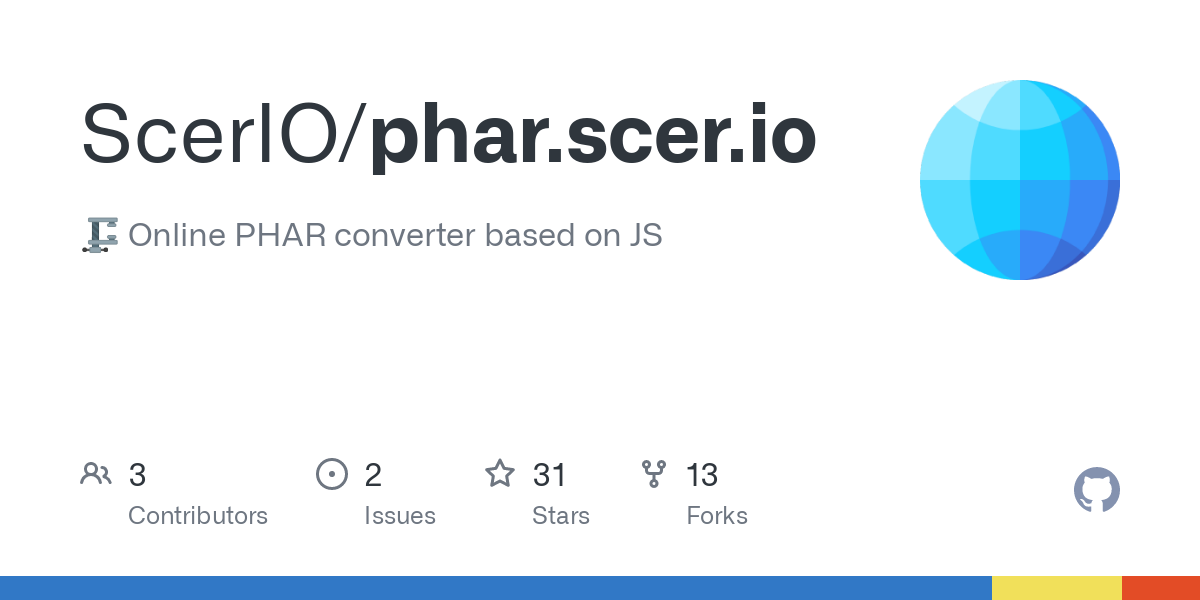
Task: Click the Forks label
Action: coord(717,516)
